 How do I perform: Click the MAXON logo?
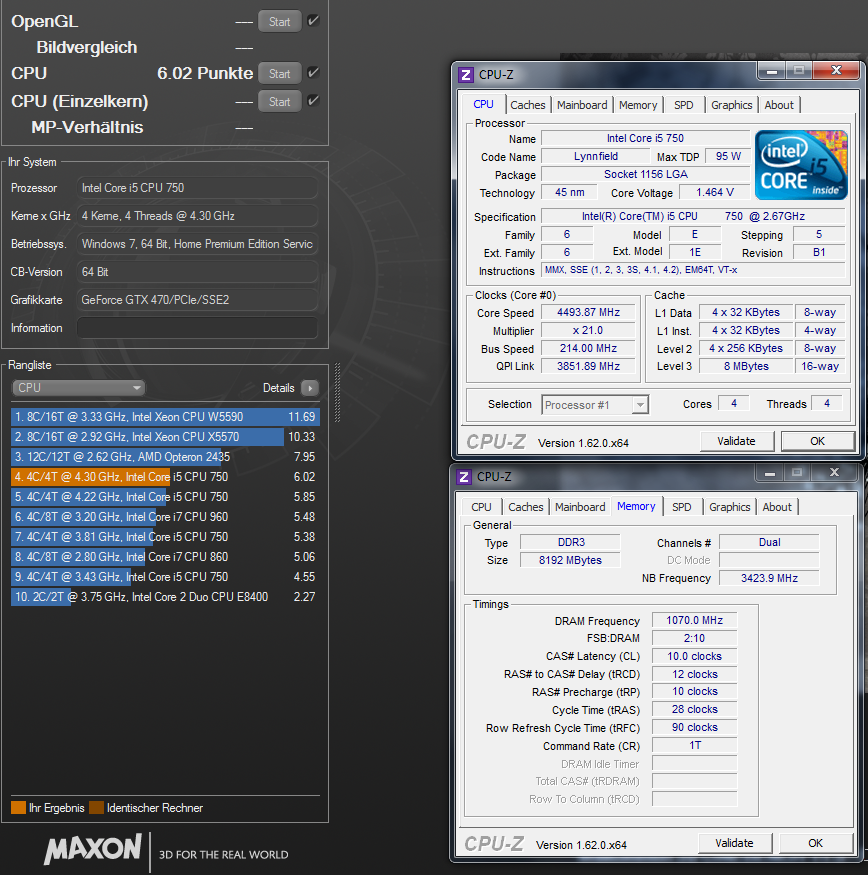93,849
